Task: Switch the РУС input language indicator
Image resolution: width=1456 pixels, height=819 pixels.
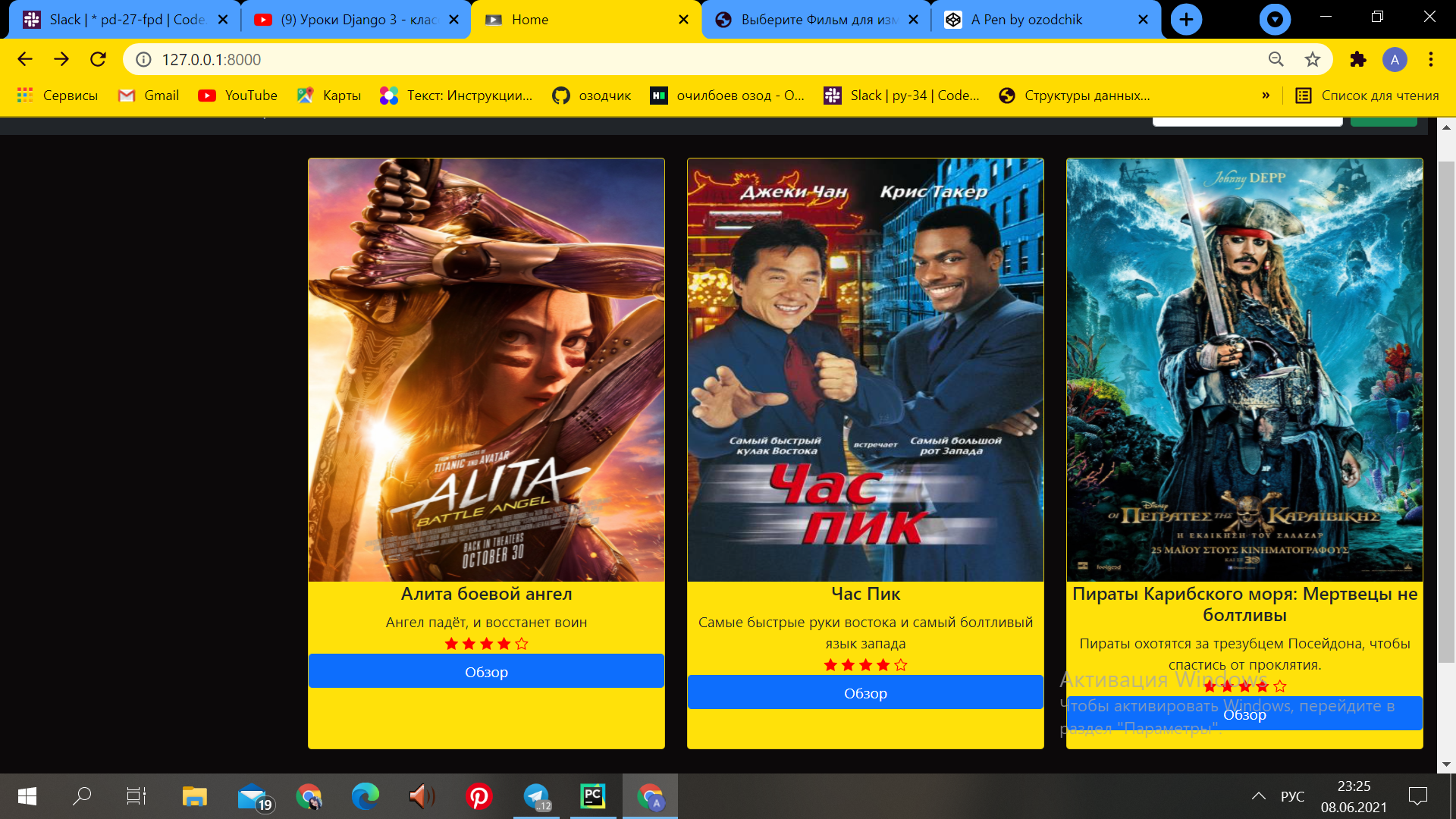Action: click(x=1293, y=796)
